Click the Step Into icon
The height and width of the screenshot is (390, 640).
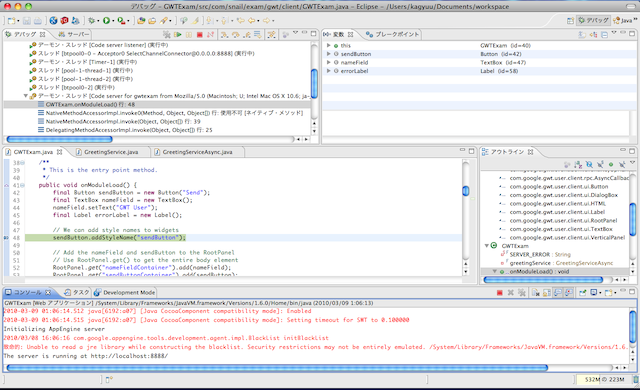(224, 35)
